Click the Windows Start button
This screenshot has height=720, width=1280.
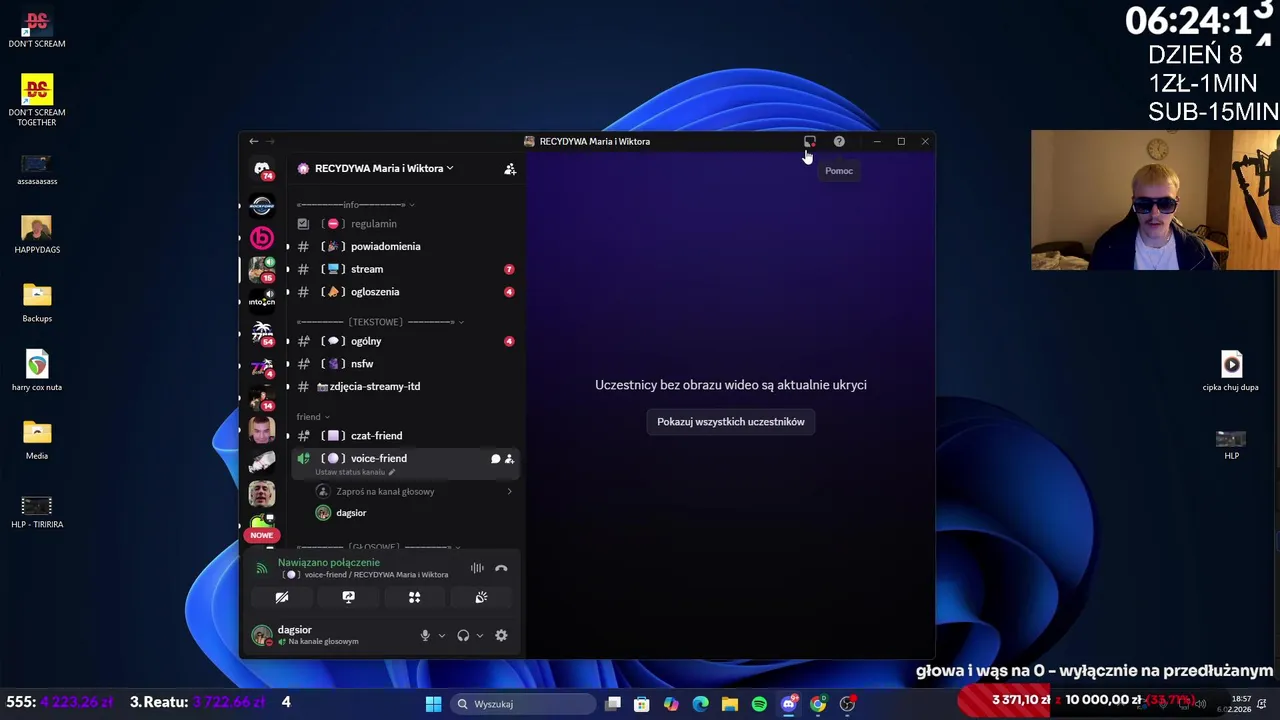point(433,704)
